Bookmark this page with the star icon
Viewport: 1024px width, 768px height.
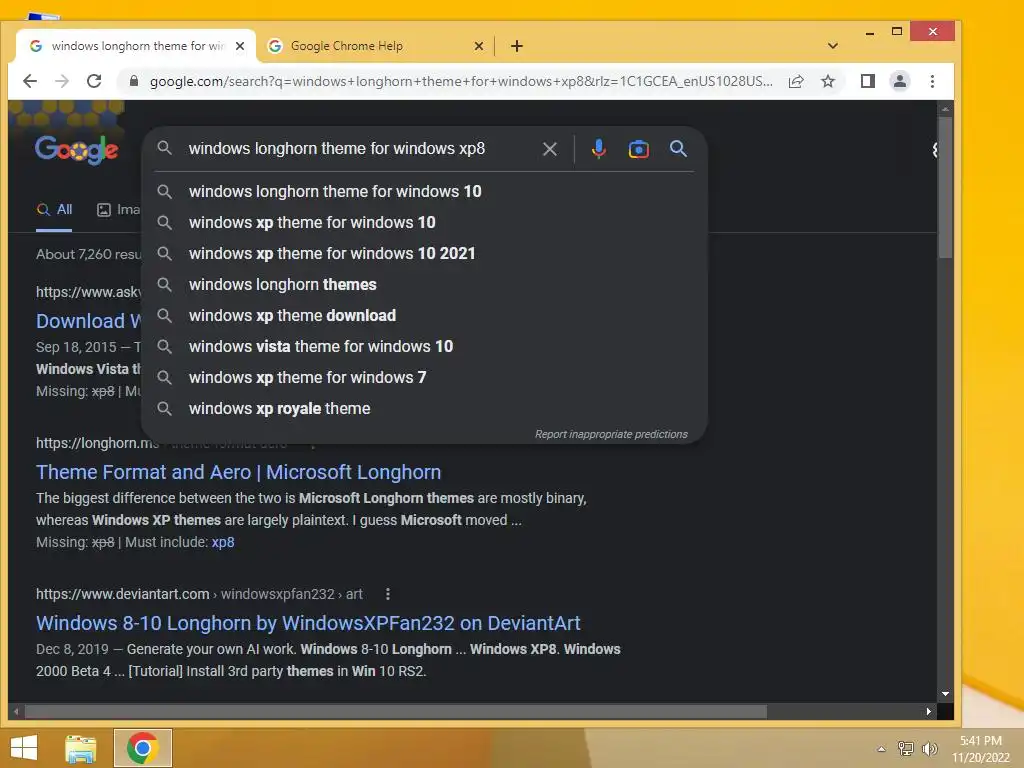point(828,81)
